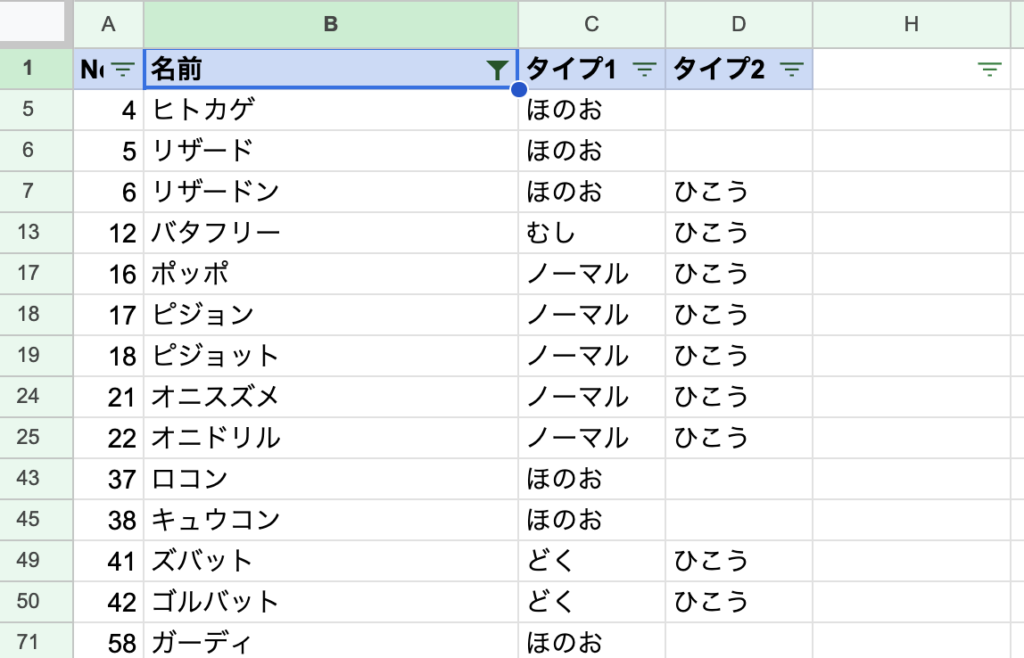1024x658 pixels.
Task: Select column B header
Action: pyautogui.click(x=331, y=24)
